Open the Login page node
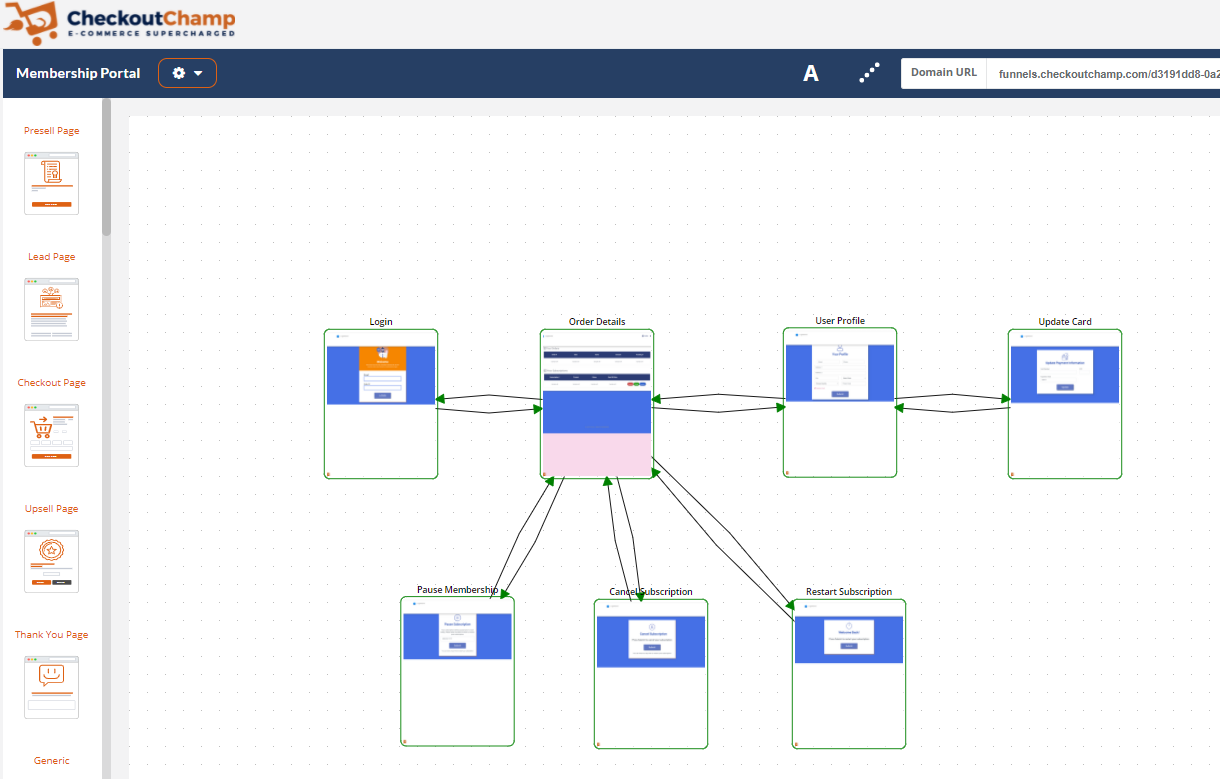 tap(381, 404)
